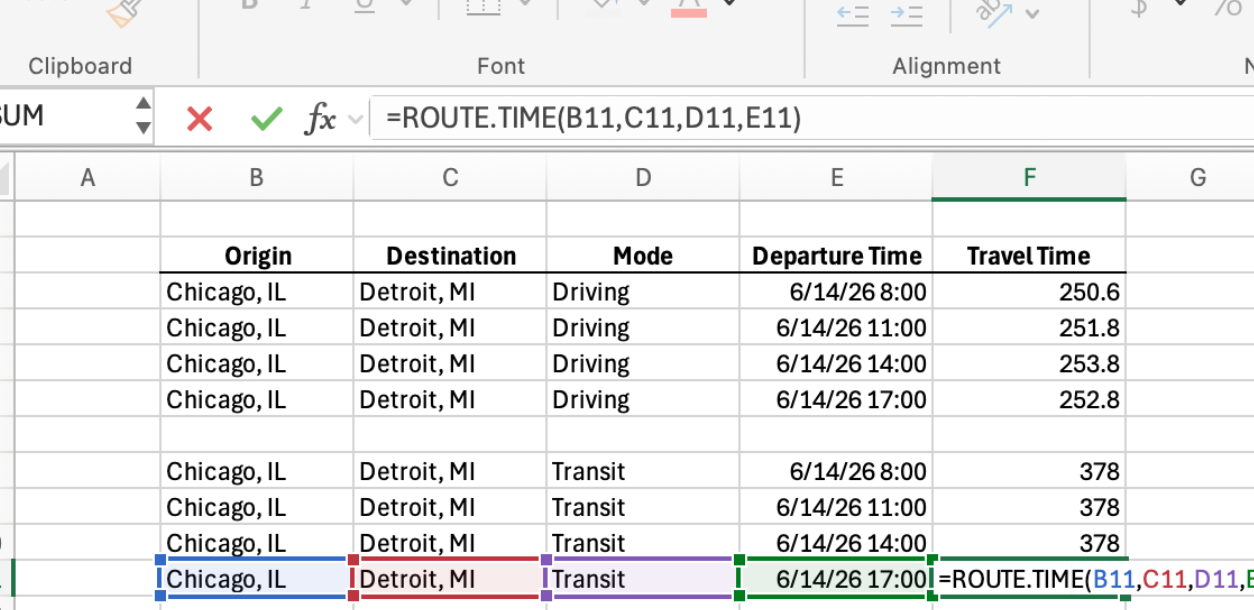1254x610 pixels.
Task: Select the cell showing 251.8
Action: click(1029, 328)
